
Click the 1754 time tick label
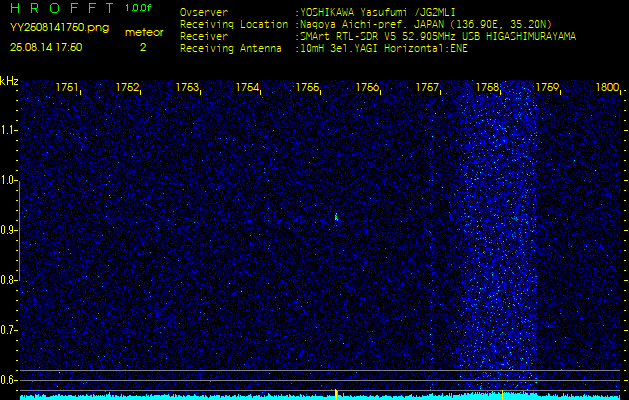pos(248,87)
